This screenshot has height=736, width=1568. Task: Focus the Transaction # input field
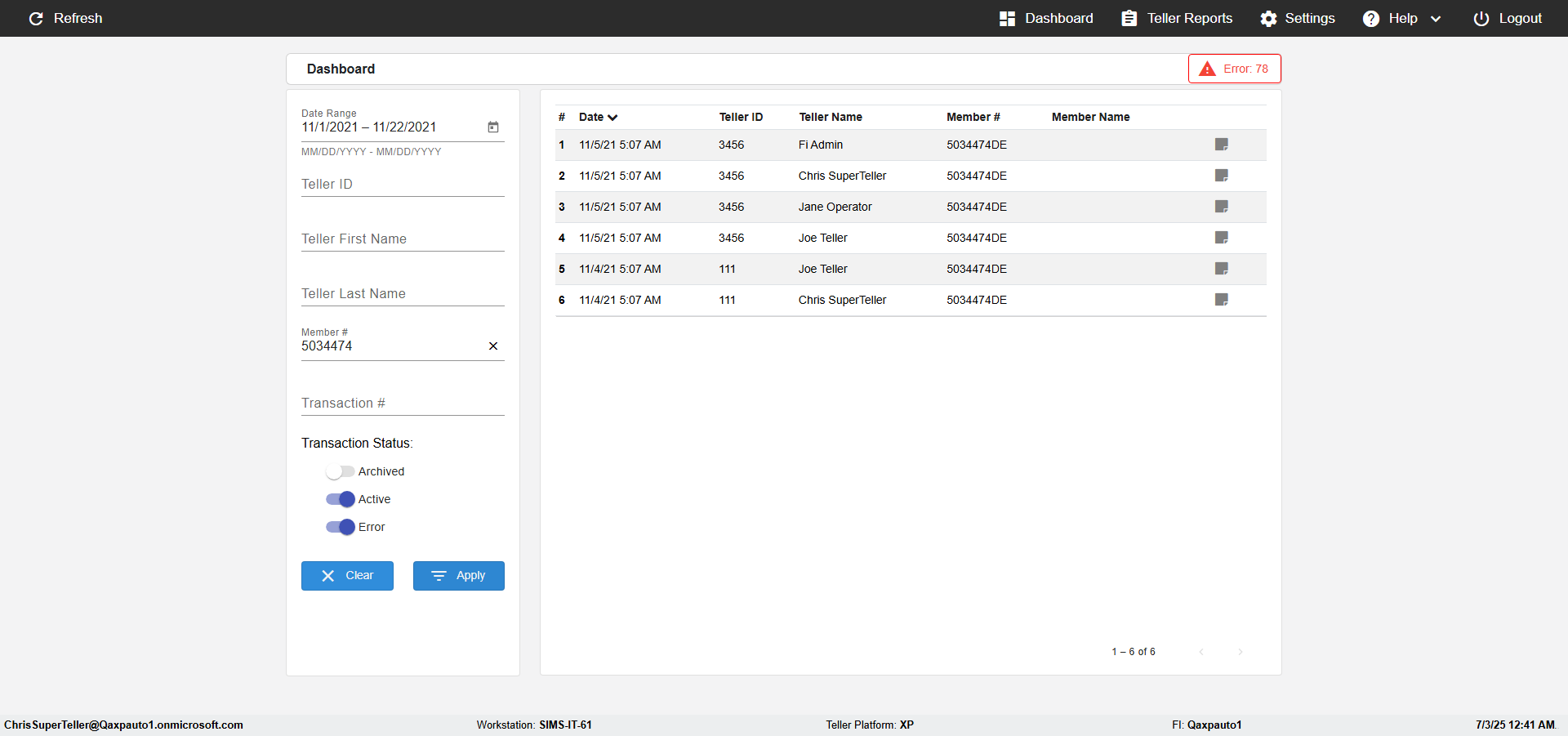[403, 403]
